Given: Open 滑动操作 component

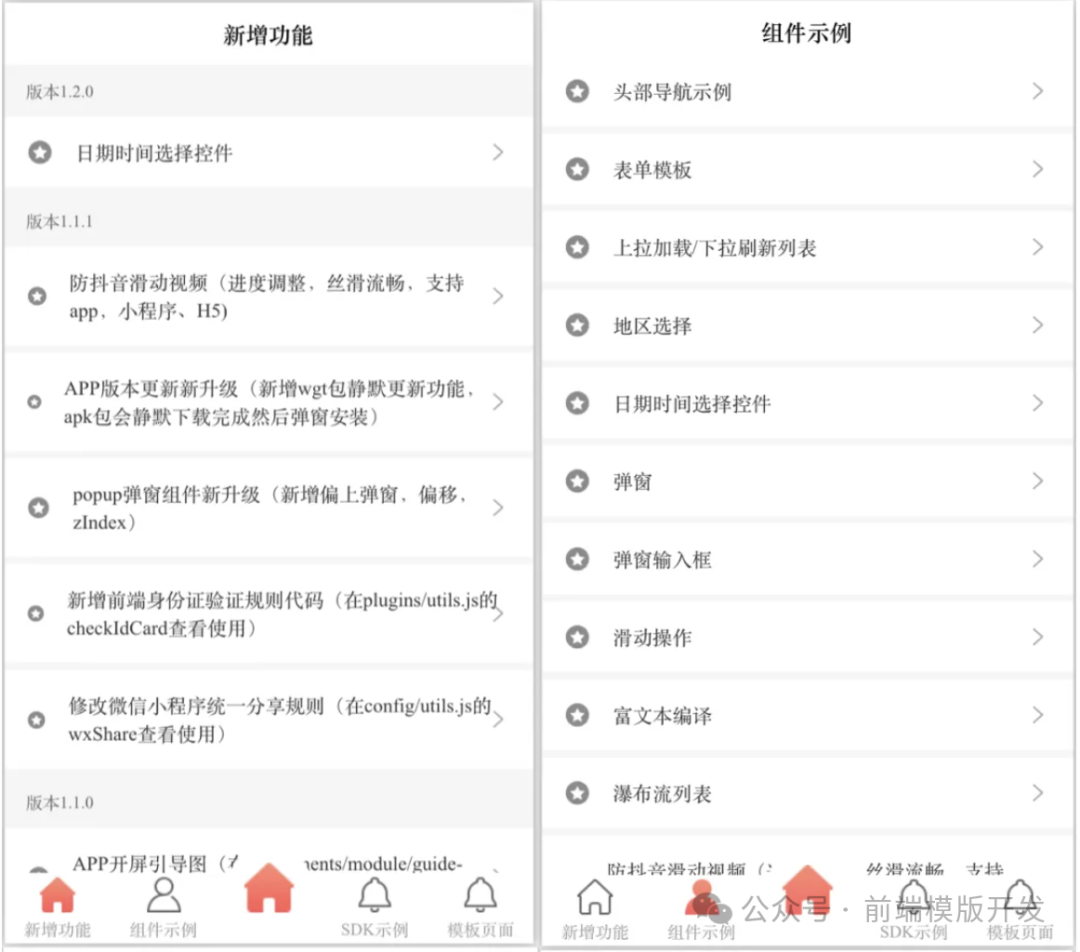Looking at the screenshot, I should coord(807,637).
